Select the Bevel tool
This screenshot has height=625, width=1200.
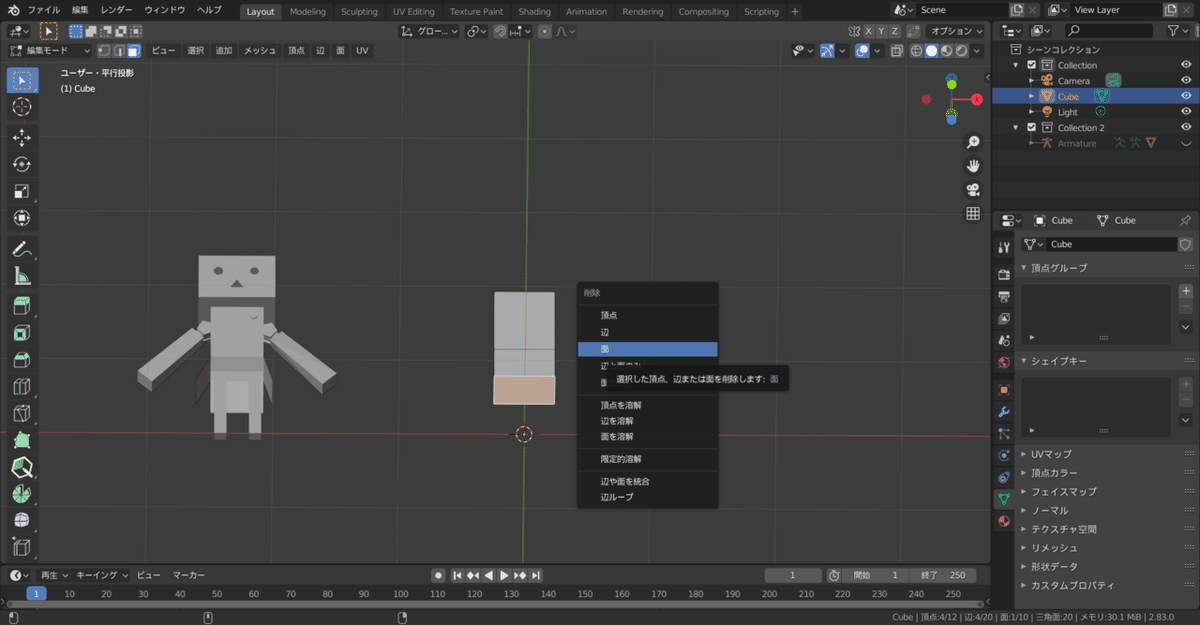coord(22,360)
